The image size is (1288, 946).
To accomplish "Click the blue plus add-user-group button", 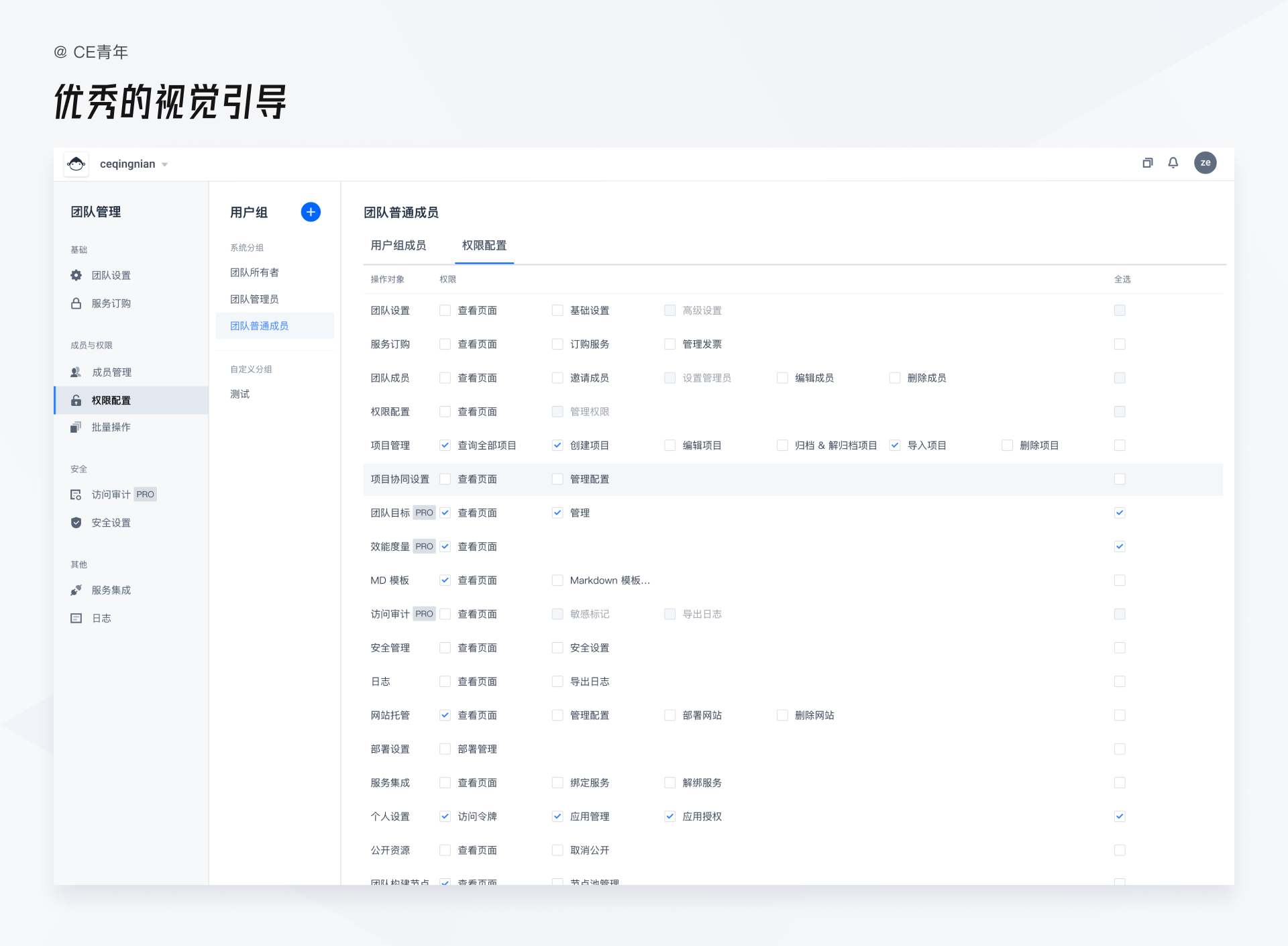I will point(311,212).
